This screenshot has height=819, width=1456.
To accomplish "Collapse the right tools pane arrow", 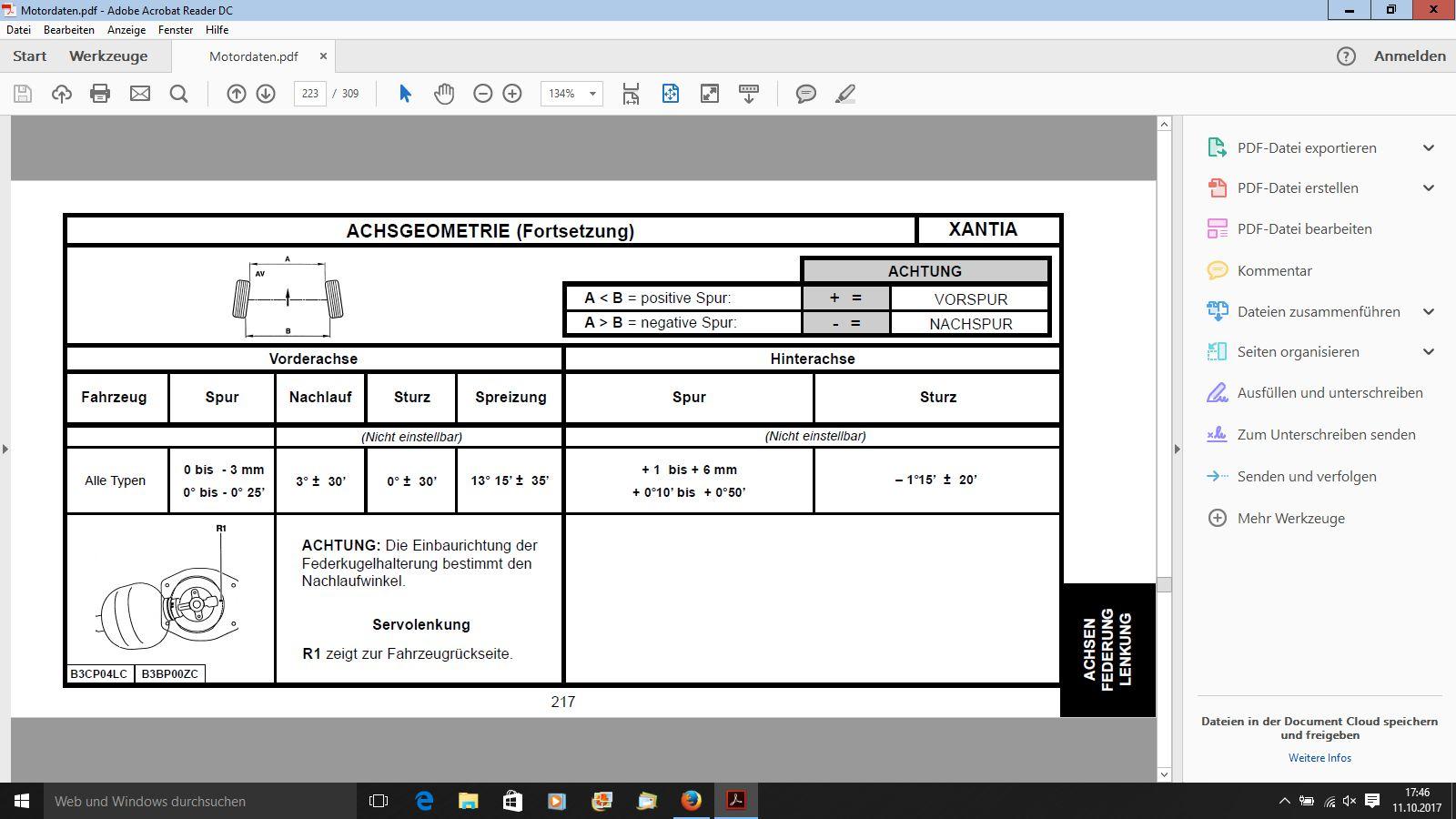I will (x=1177, y=449).
